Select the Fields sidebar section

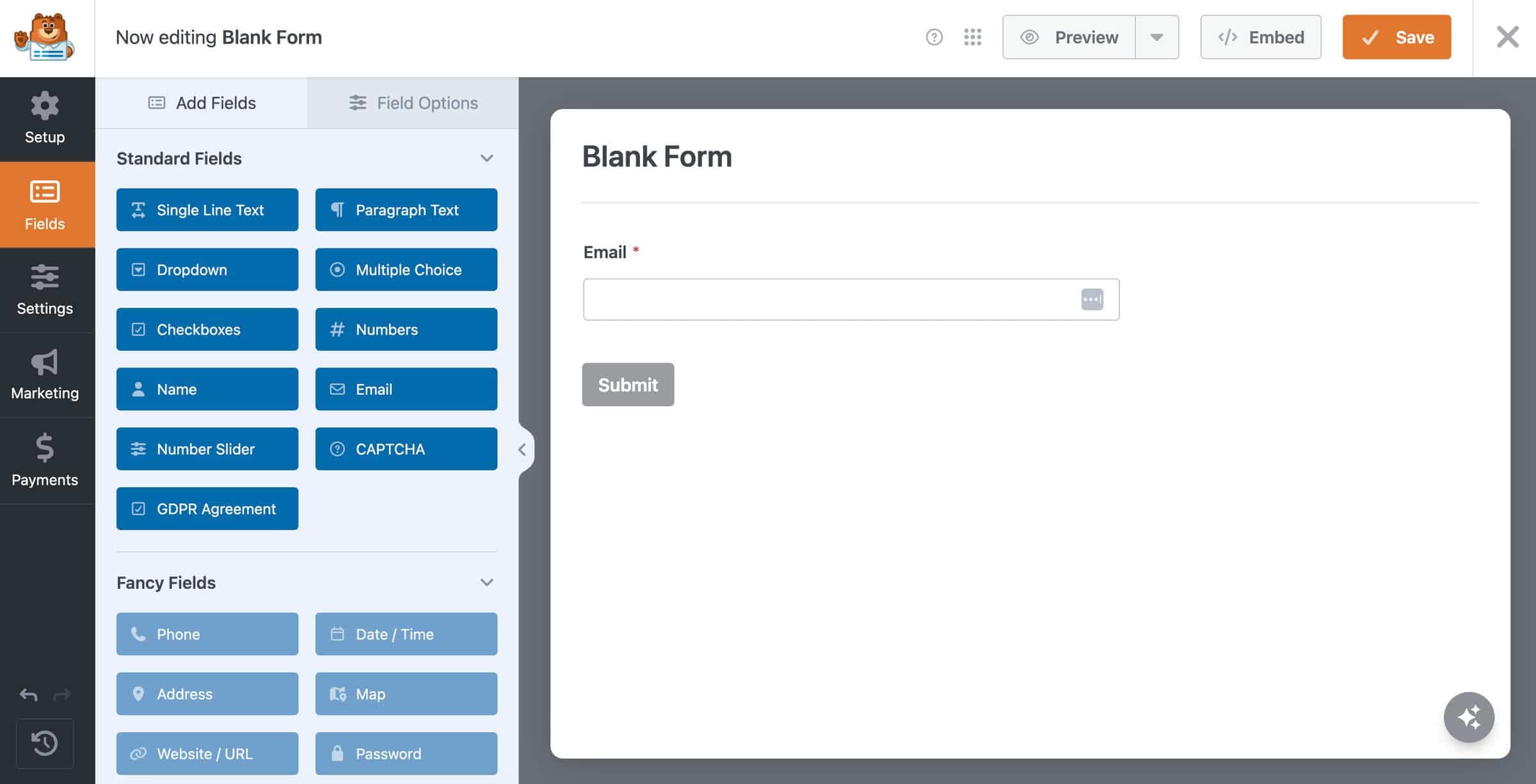(x=47, y=205)
